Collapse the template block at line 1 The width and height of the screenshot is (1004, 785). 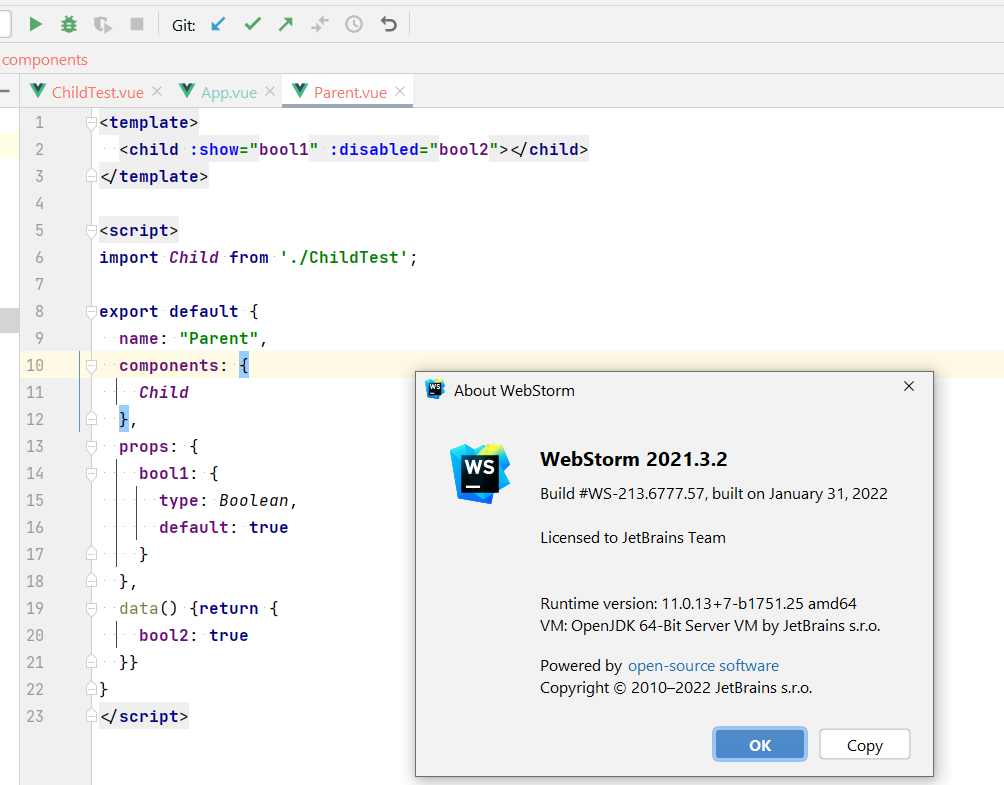tap(91, 123)
